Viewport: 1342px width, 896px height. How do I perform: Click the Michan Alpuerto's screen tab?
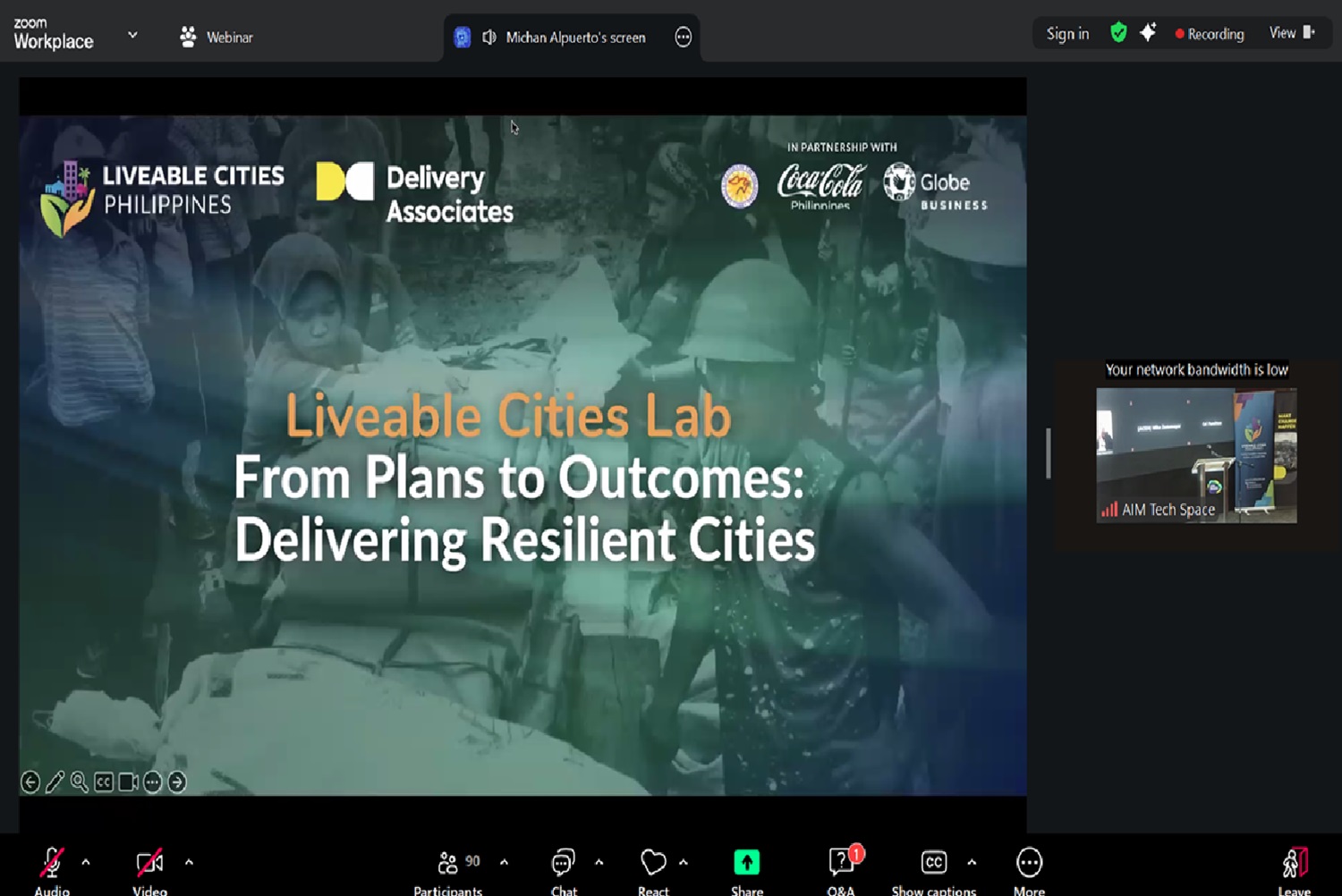[574, 38]
